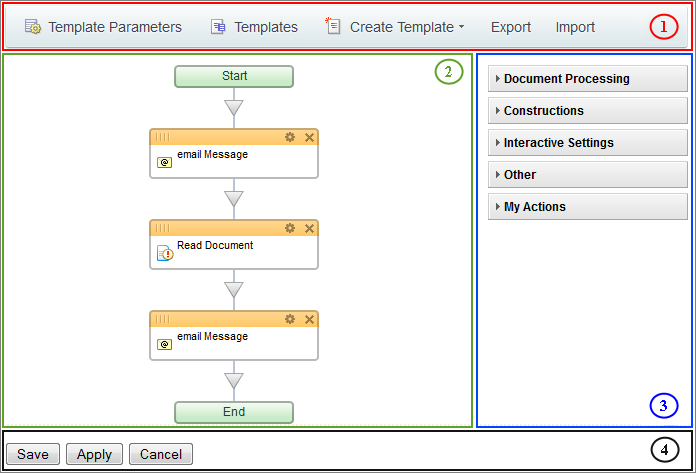Screen dimensions: 696x473
Task: Delete the Read Document block
Action: pos(309,228)
